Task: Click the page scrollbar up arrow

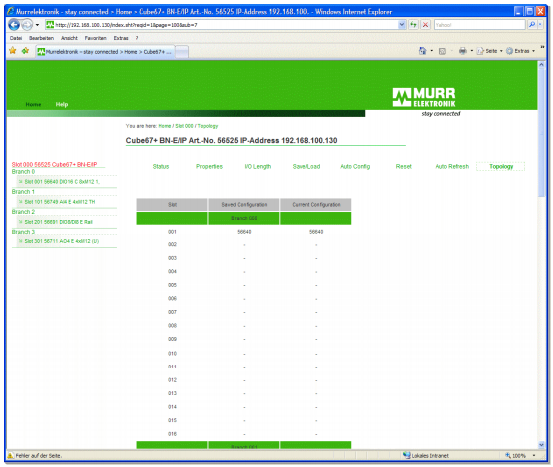Action: point(541,65)
